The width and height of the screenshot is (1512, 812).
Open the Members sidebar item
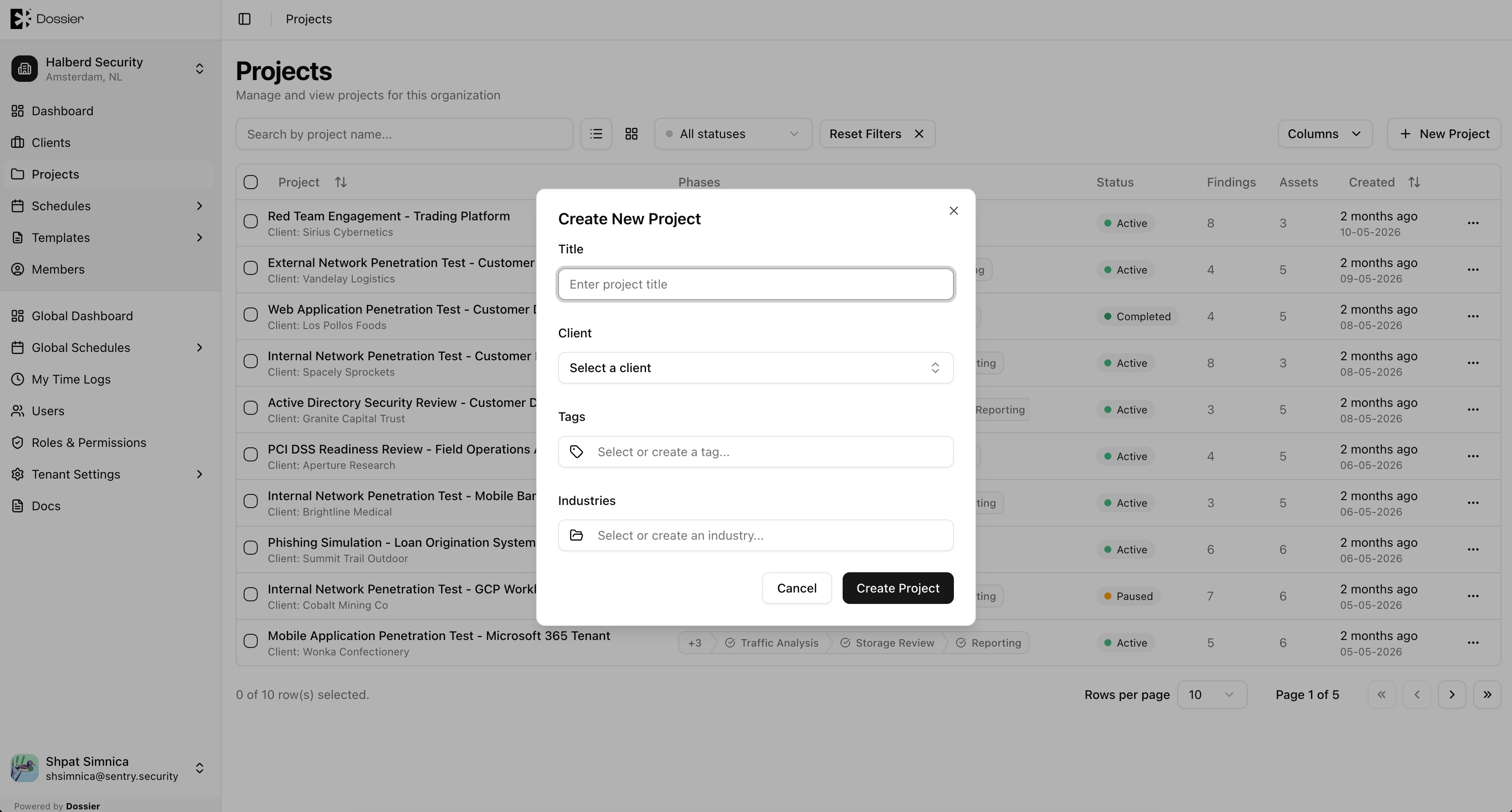click(x=109, y=270)
